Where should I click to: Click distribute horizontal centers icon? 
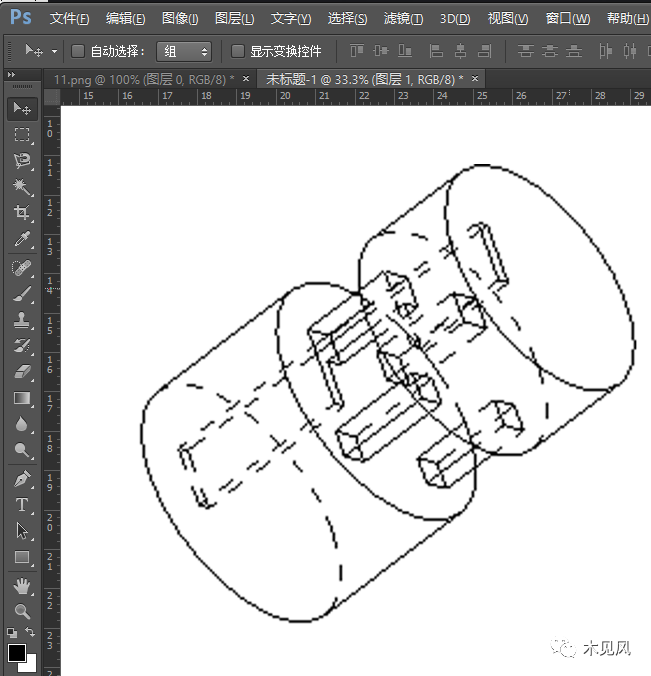630,51
